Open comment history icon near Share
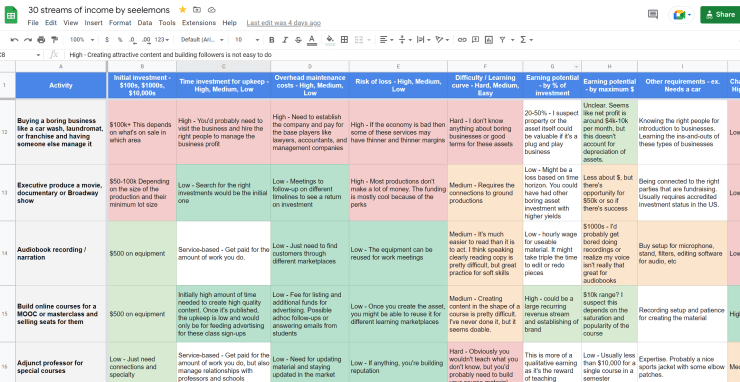 click(x=653, y=15)
